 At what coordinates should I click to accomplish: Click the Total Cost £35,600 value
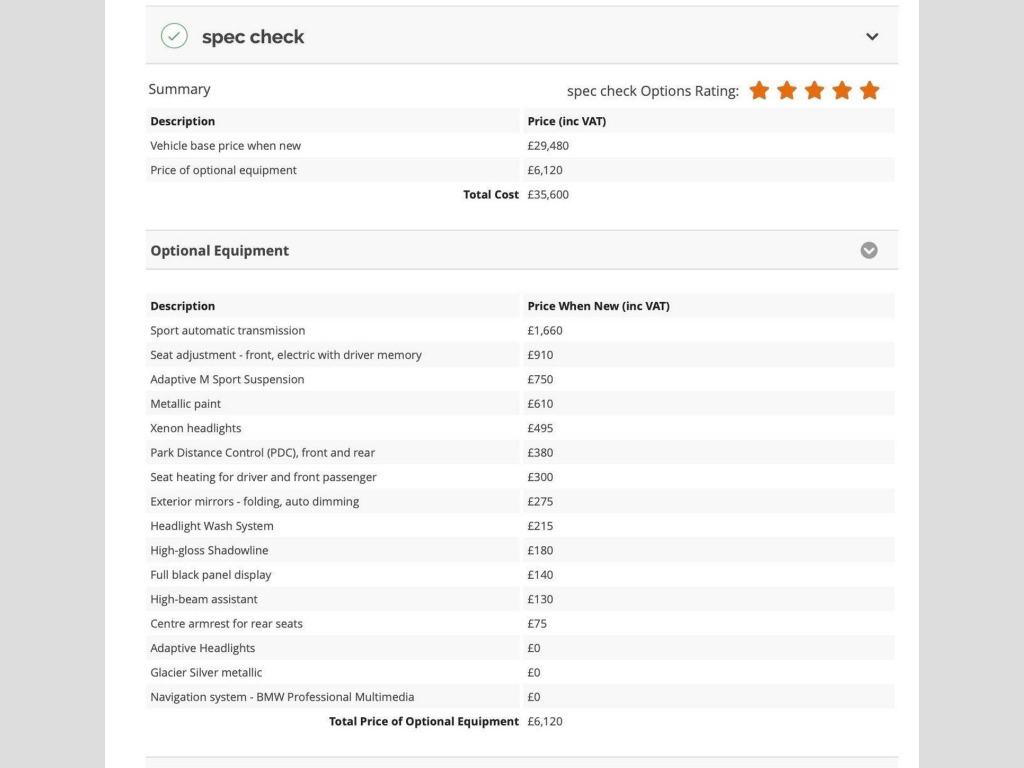point(548,195)
